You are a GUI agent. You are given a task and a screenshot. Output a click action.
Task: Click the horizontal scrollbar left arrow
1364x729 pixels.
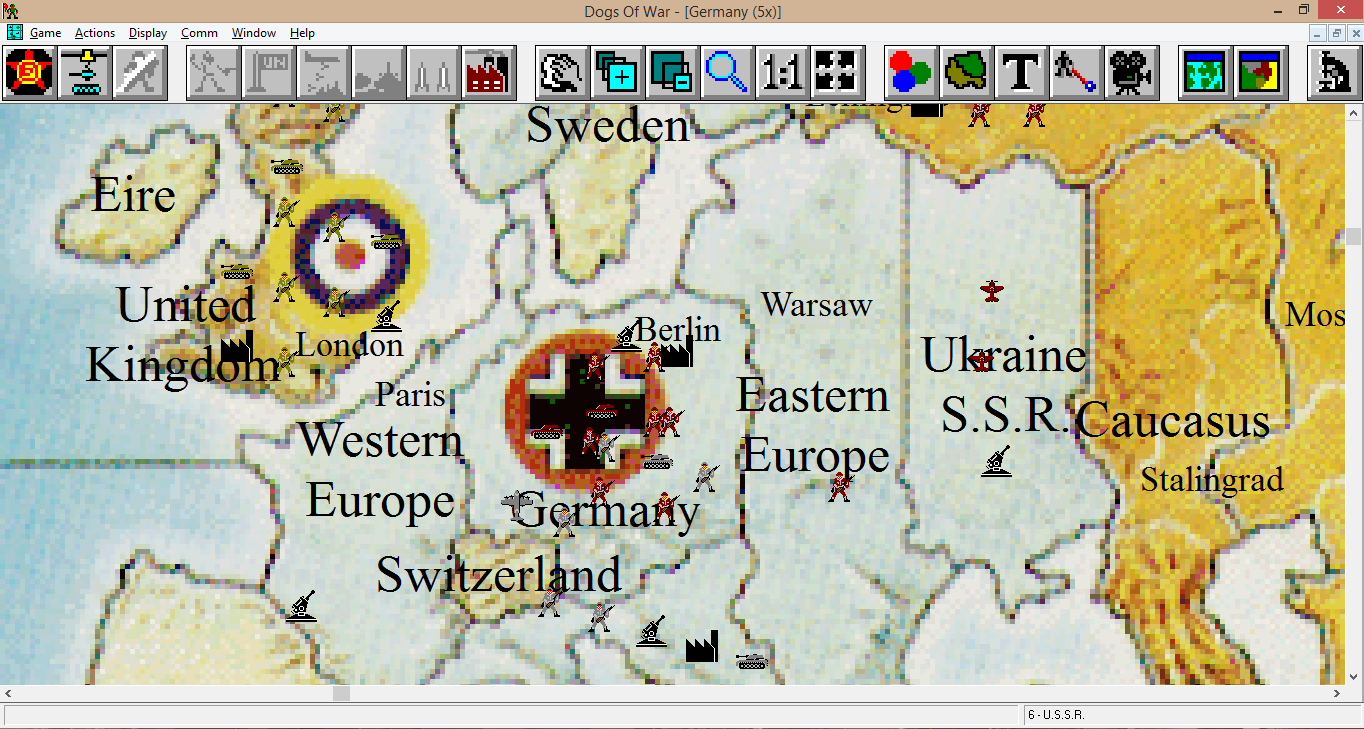coord(8,693)
